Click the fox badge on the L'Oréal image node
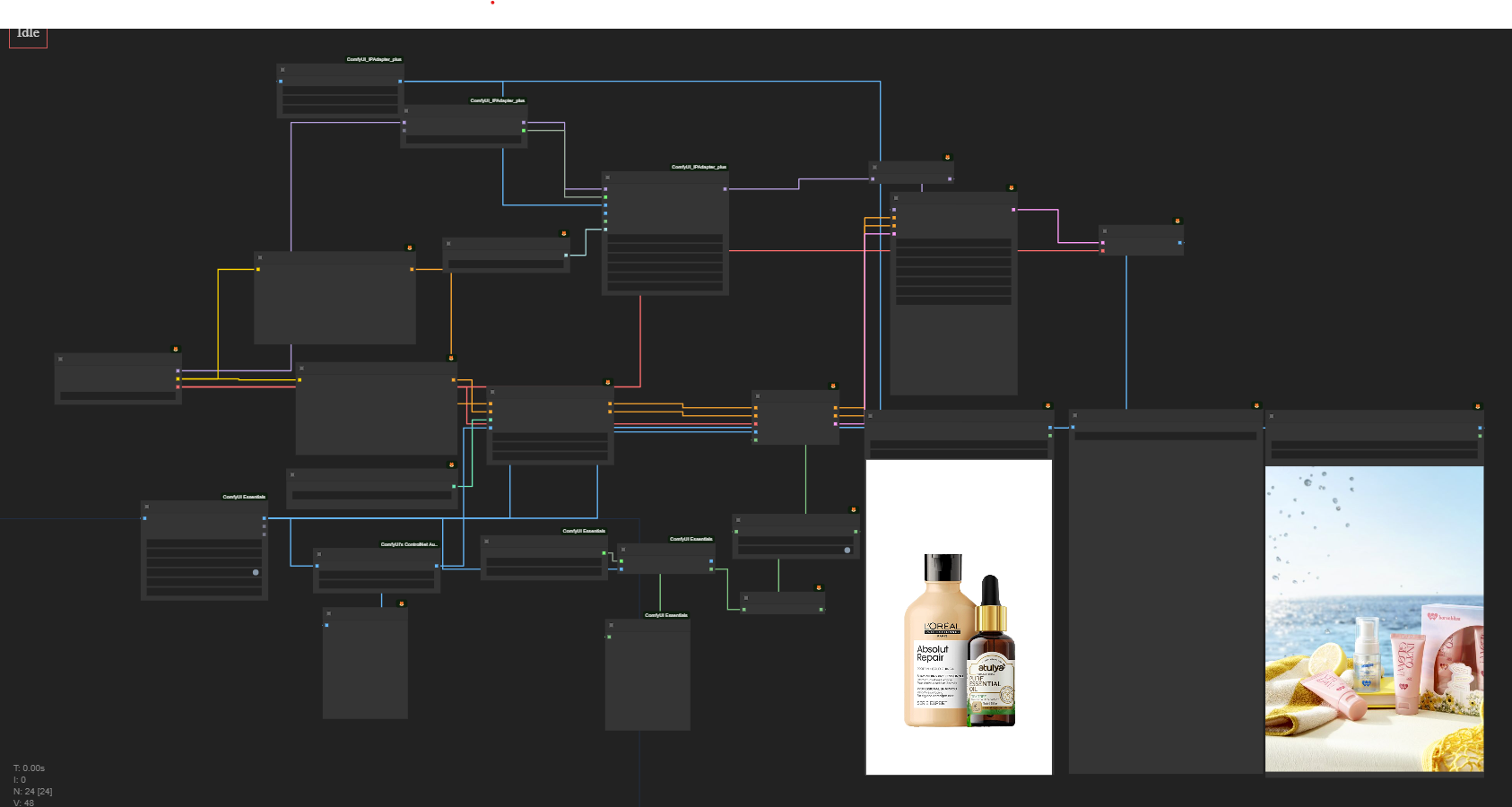The height and width of the screenshot is (807, 1512). coord(1047,406)
